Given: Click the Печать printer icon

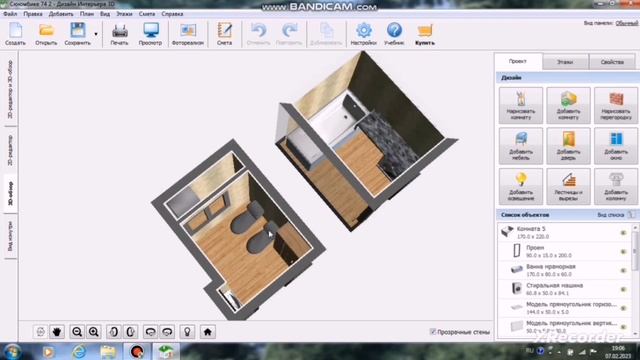Looking at the screenshot, I should 119,34.
